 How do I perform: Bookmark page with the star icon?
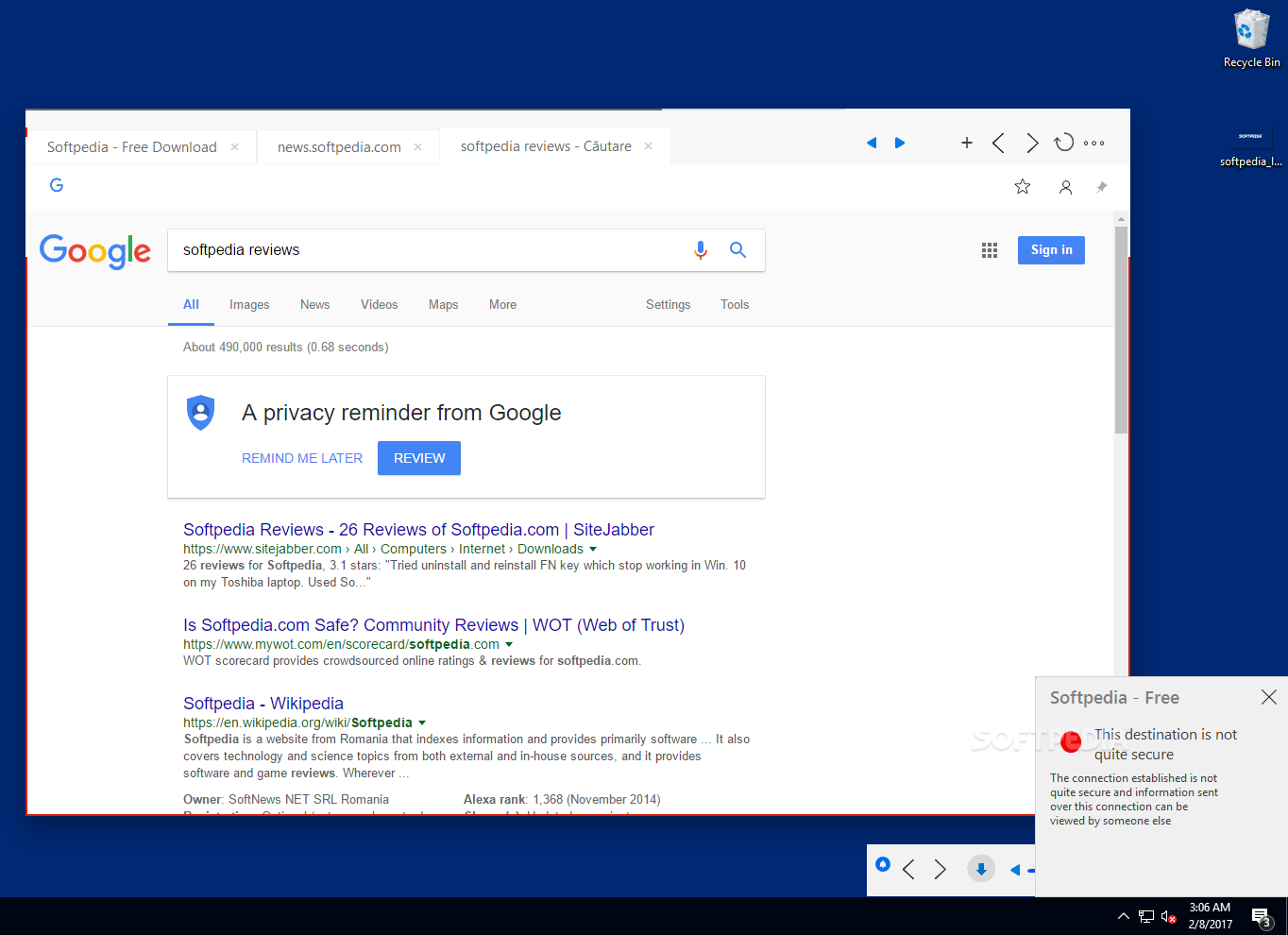point(1023,187)
